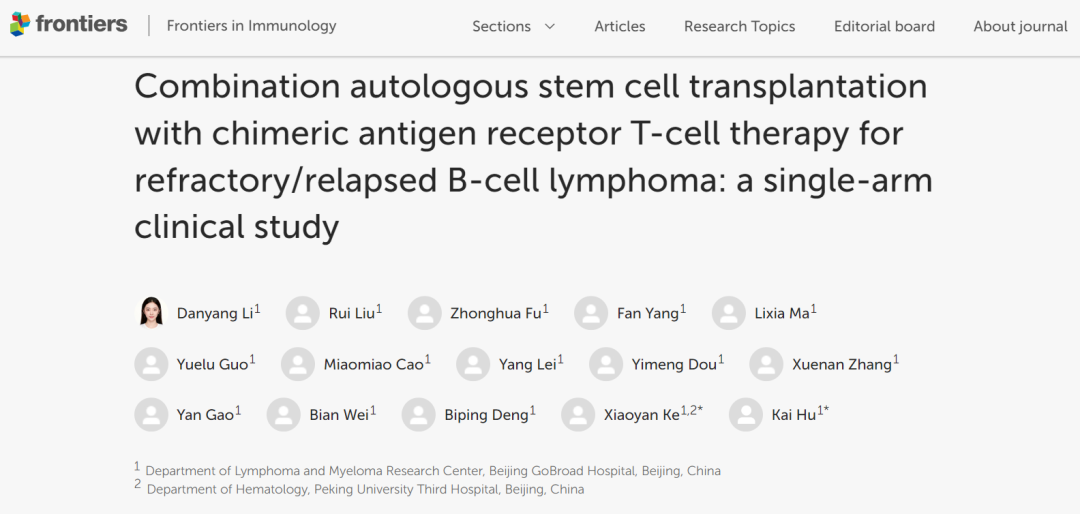The height and width of the screenshot is (514, 1080).
Task: Click Yuelu Guo's avatar icon
Action: click(x=151, y=364)
